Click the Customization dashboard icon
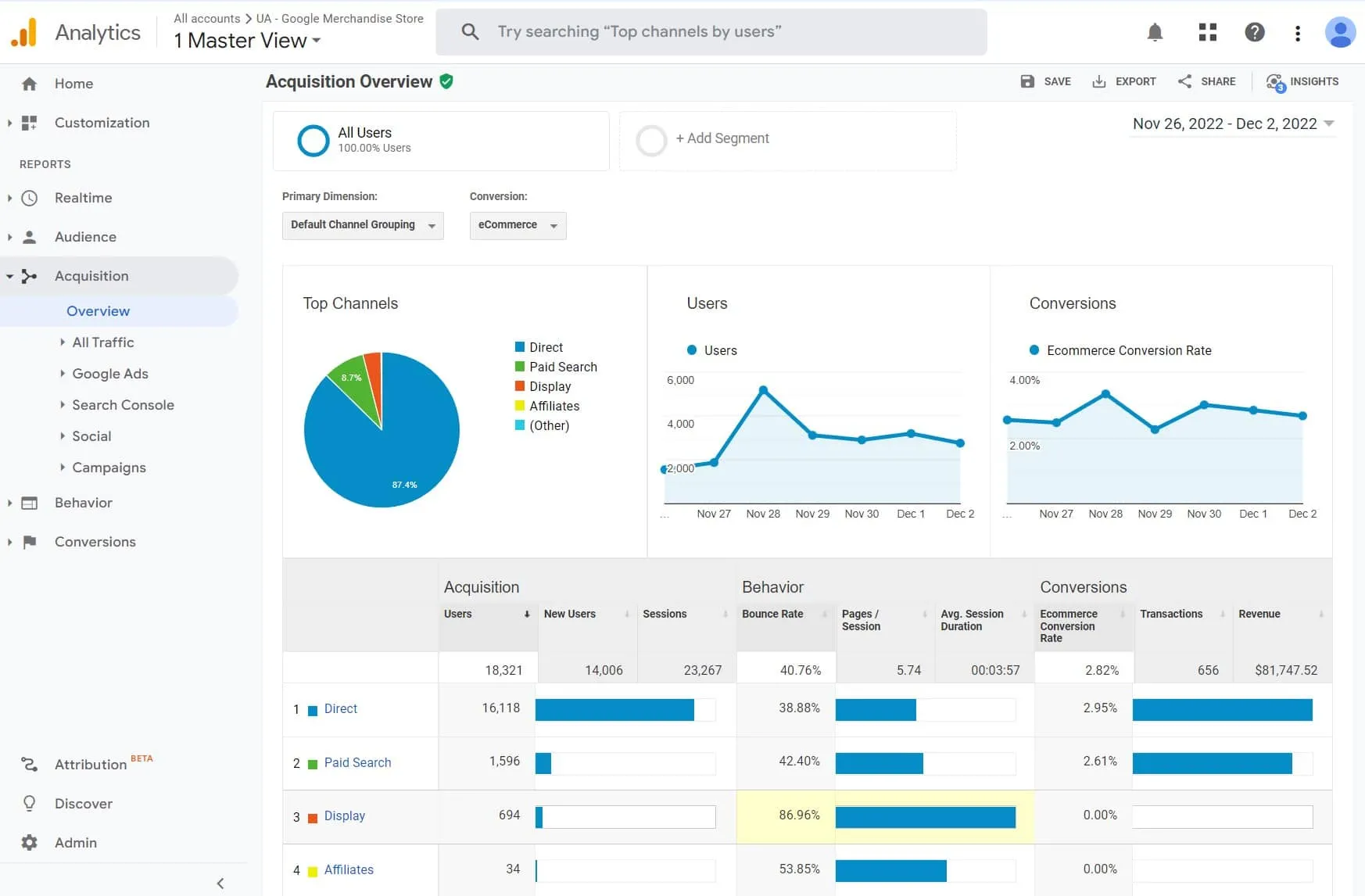This screenshot has height=896, width=1365. pyautogui.click(x=29, y=123)
